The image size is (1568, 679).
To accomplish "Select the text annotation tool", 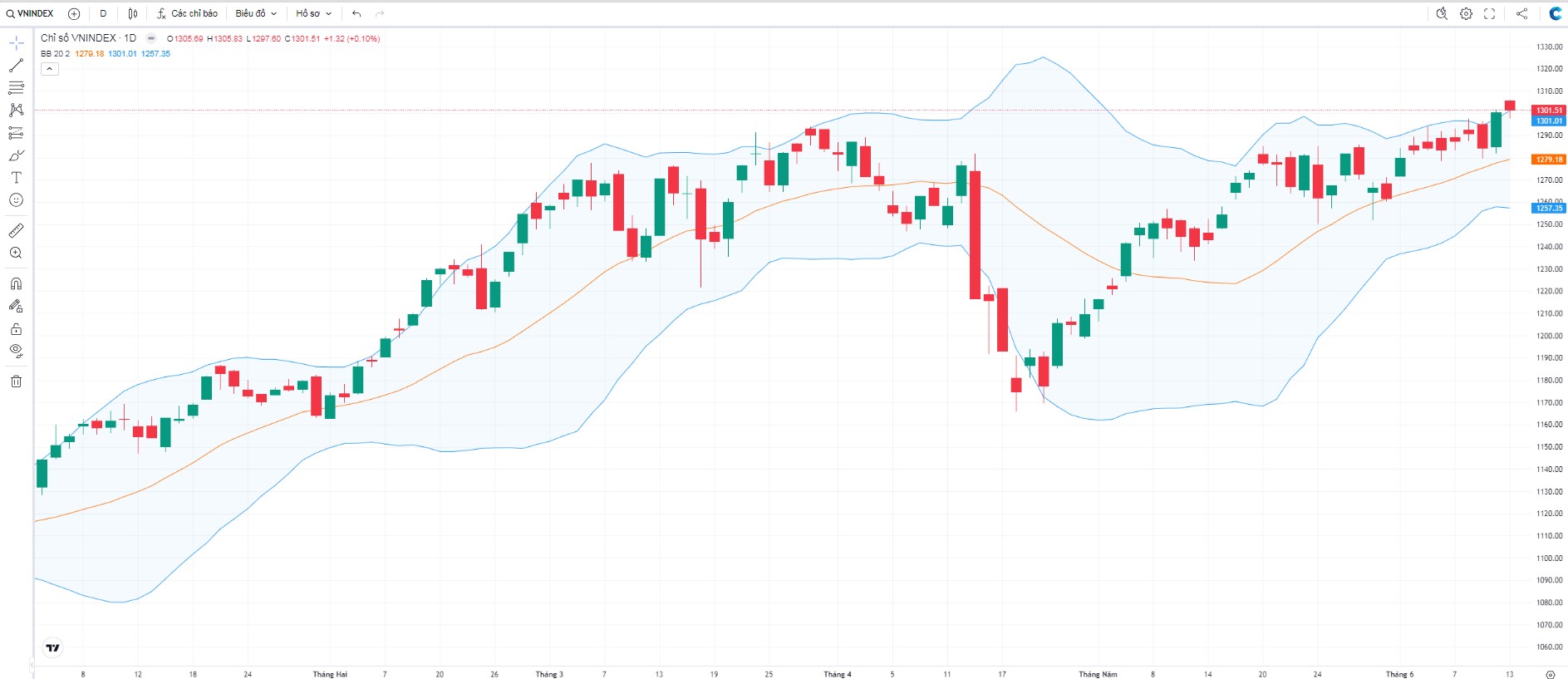I will coord(16,178).
